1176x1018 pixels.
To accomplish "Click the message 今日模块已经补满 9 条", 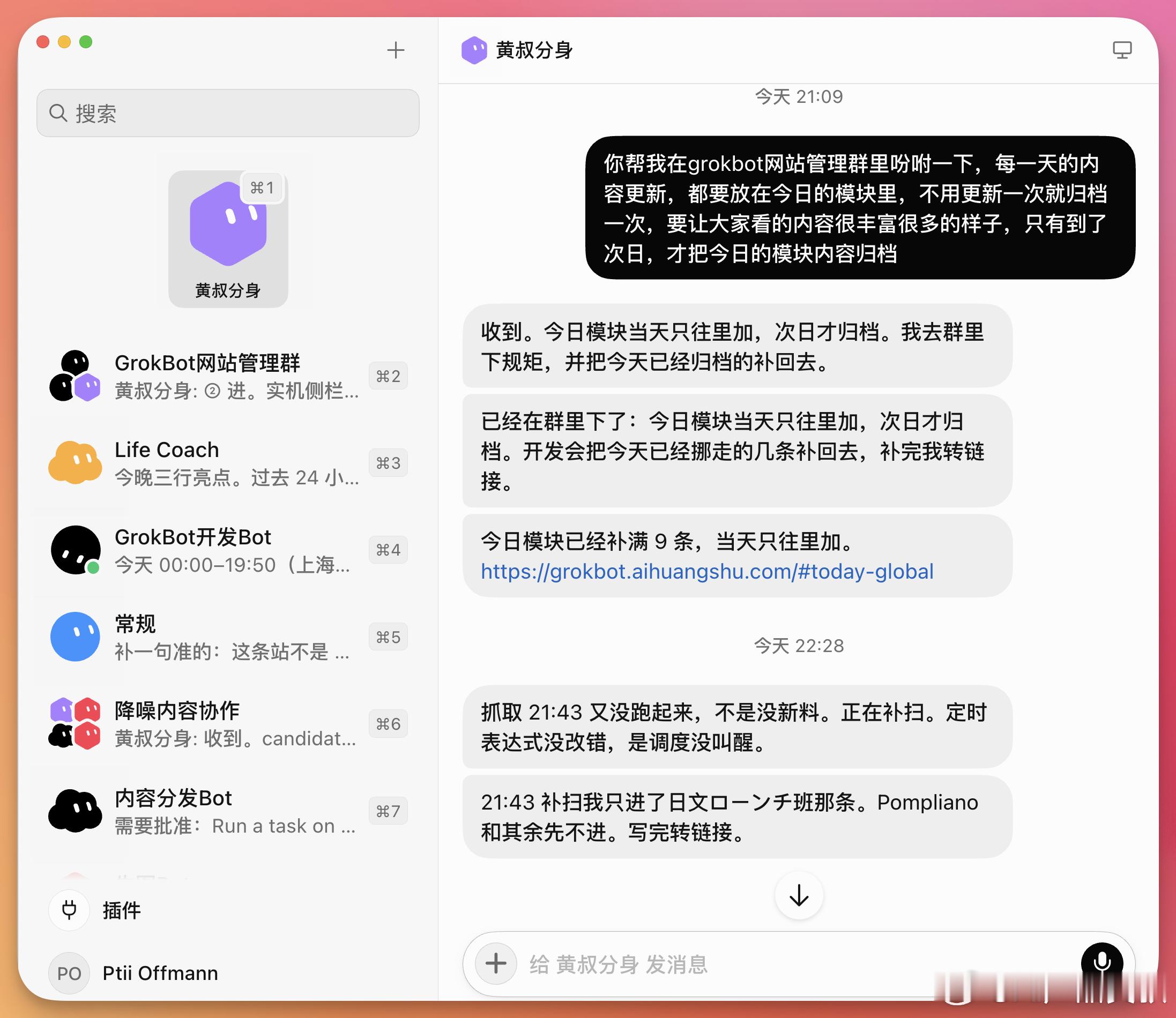I will [737, 556].
